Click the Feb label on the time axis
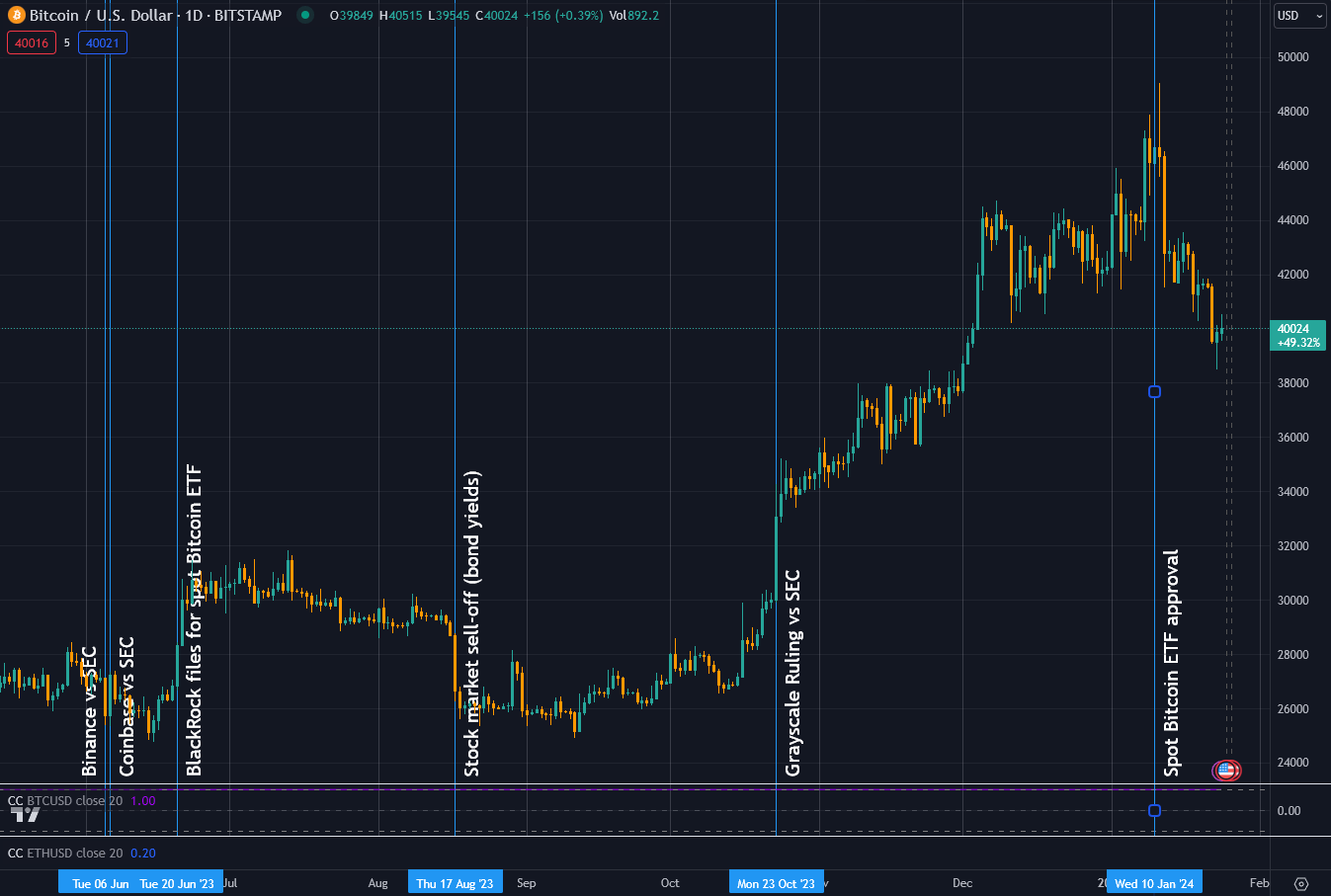Screen dimensions: 1331x896 point(1259,883)
